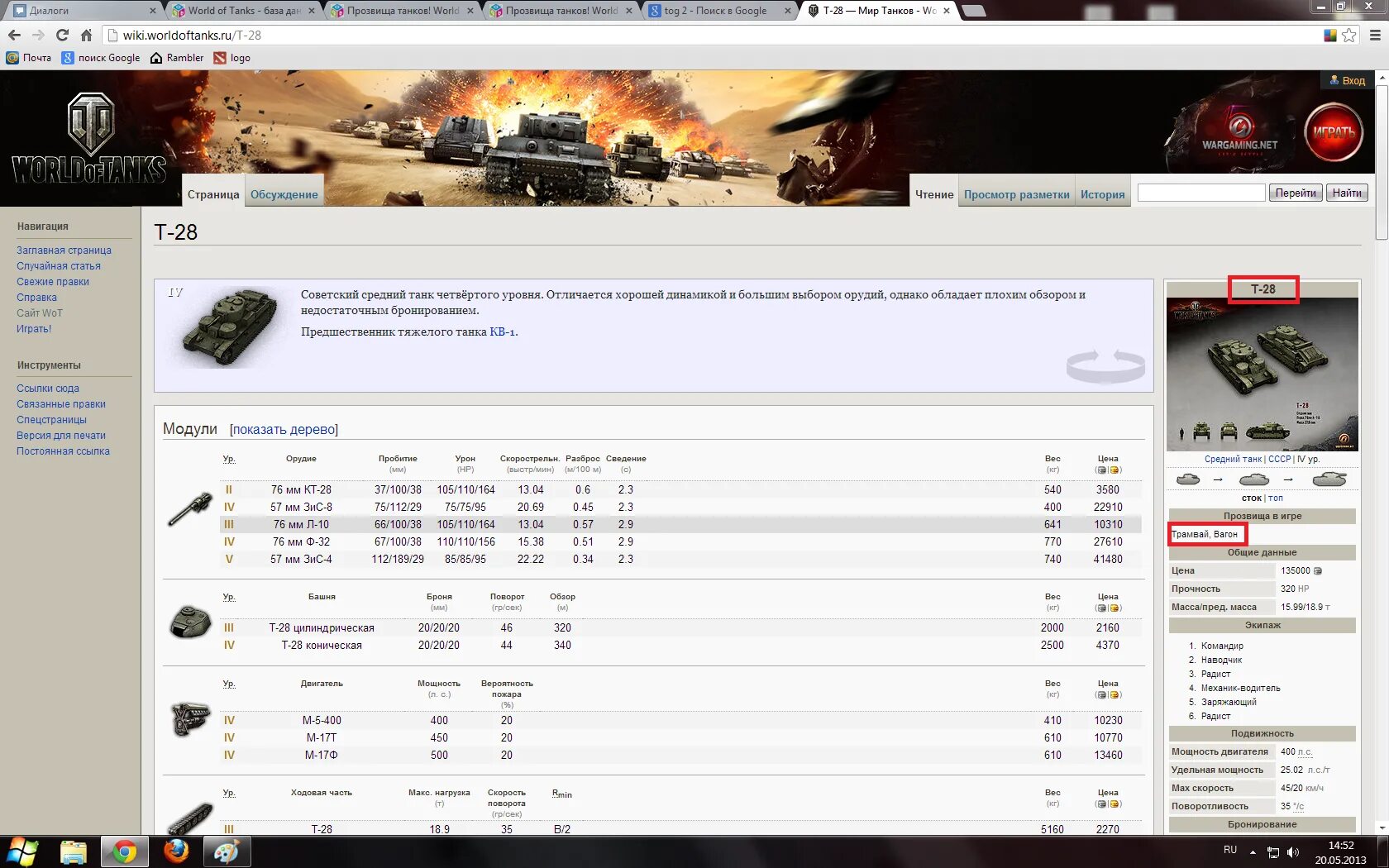Open Firefox from the Windows taskbar
The image size is (1389, 868).
[176, 851]
